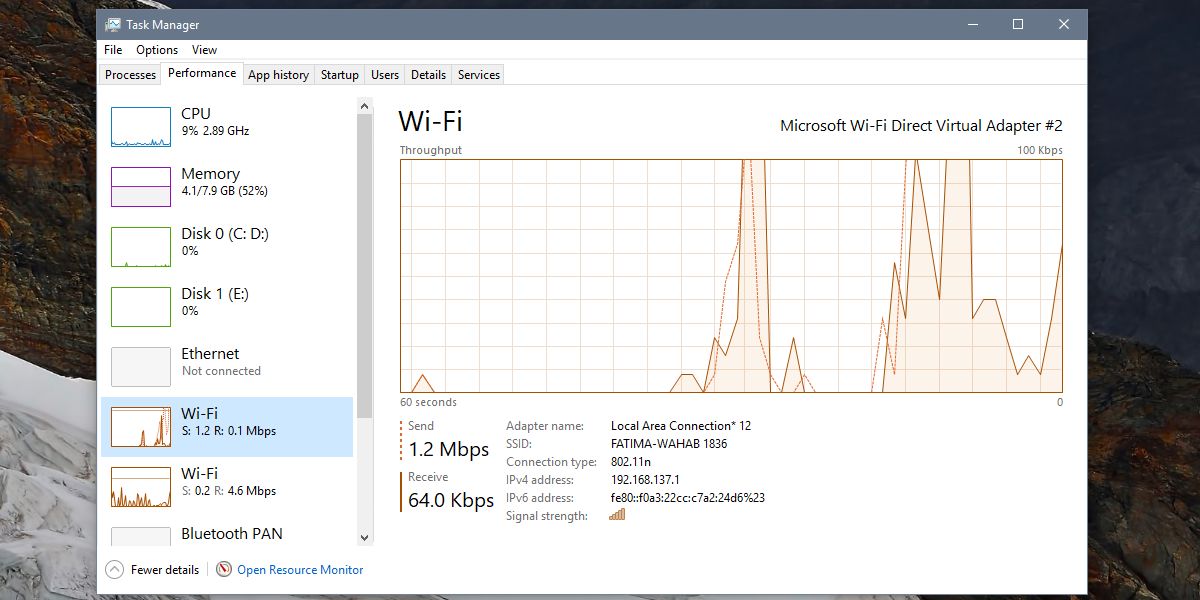
Task: Click adapter name Local Area Connection* 12
Action: (681, 426)
